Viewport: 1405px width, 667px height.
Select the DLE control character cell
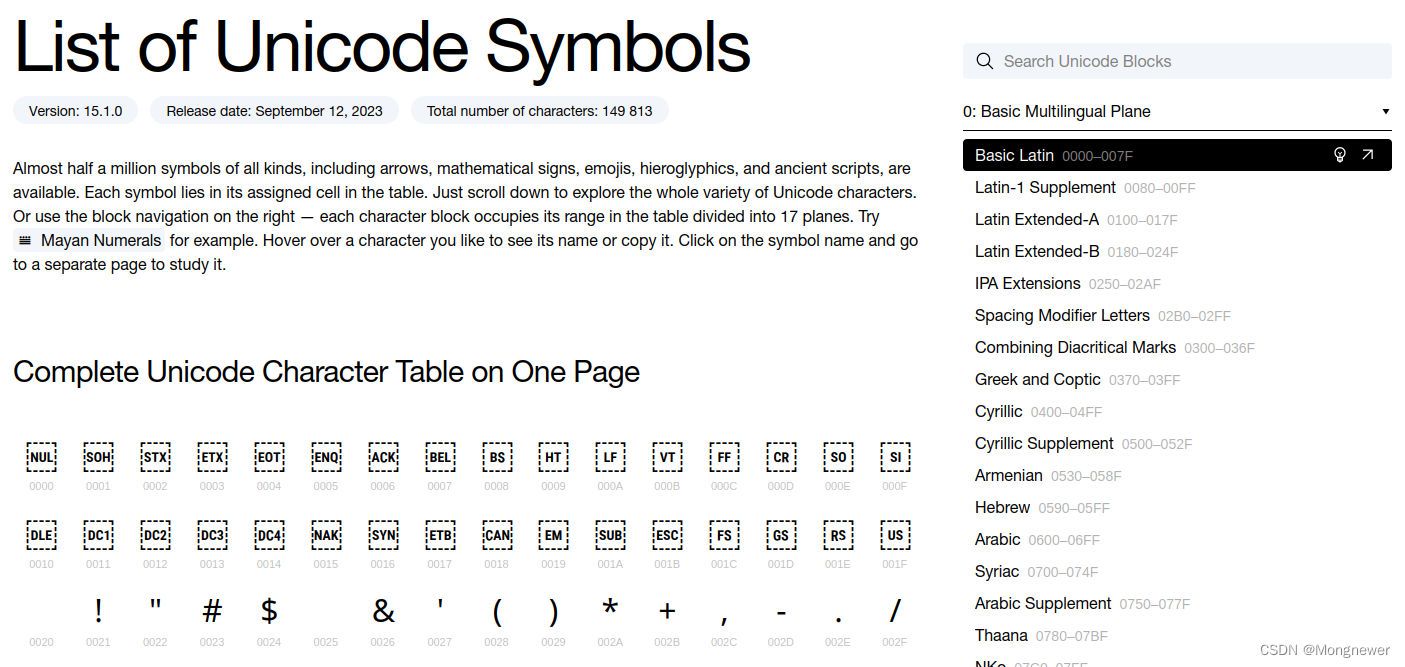tap(41, 535)
